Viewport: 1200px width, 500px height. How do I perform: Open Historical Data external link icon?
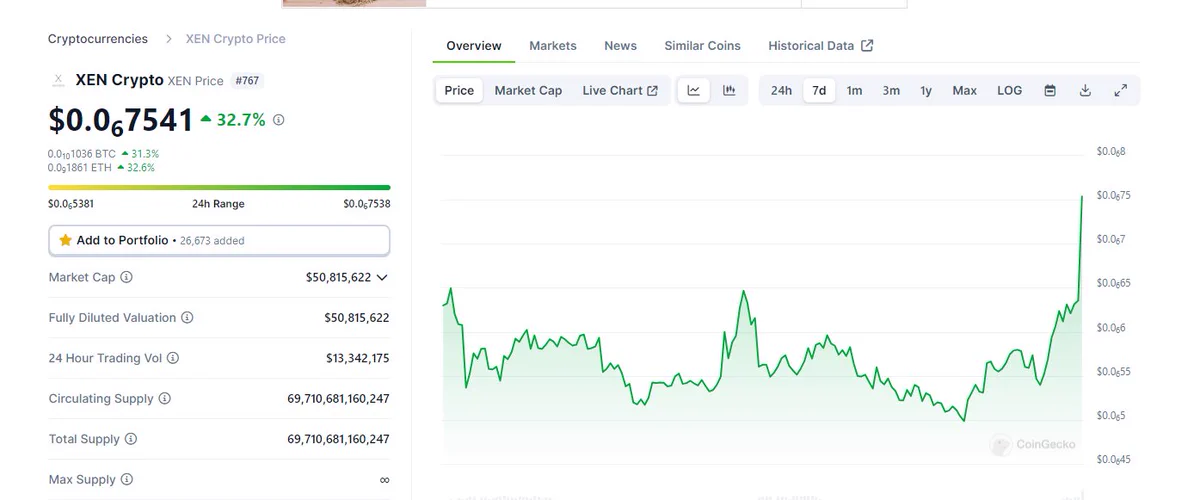tap(867, 45)
